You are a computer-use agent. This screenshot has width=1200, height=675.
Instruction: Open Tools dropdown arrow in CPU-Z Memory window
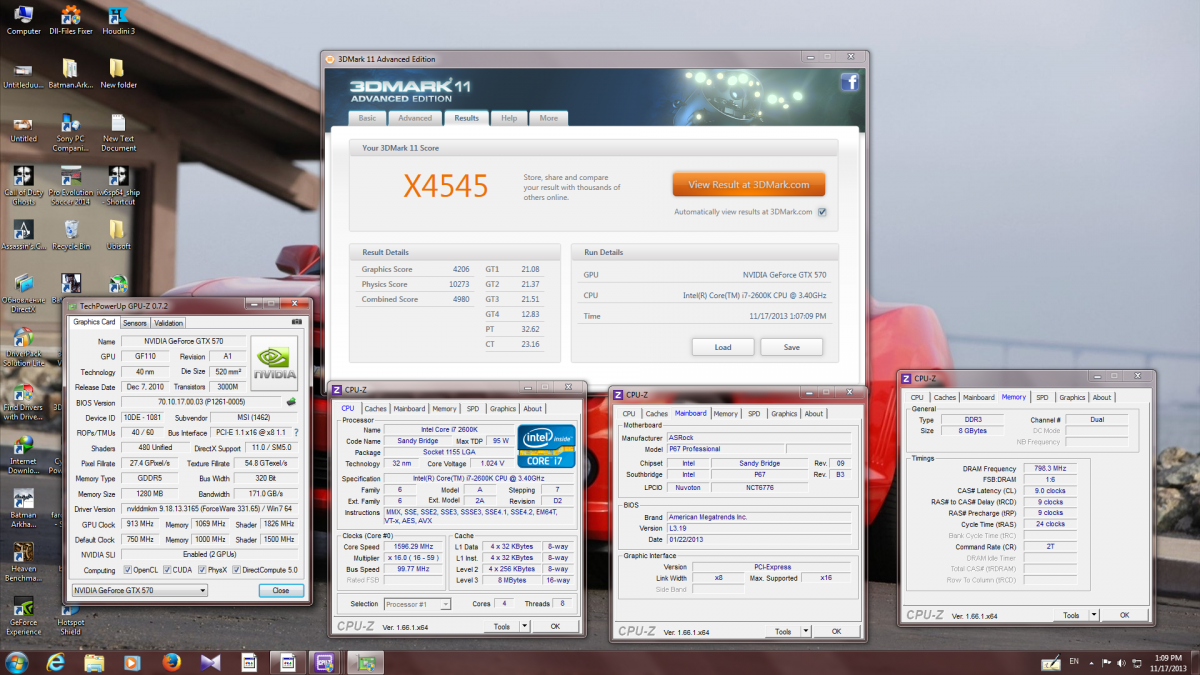1094,615
